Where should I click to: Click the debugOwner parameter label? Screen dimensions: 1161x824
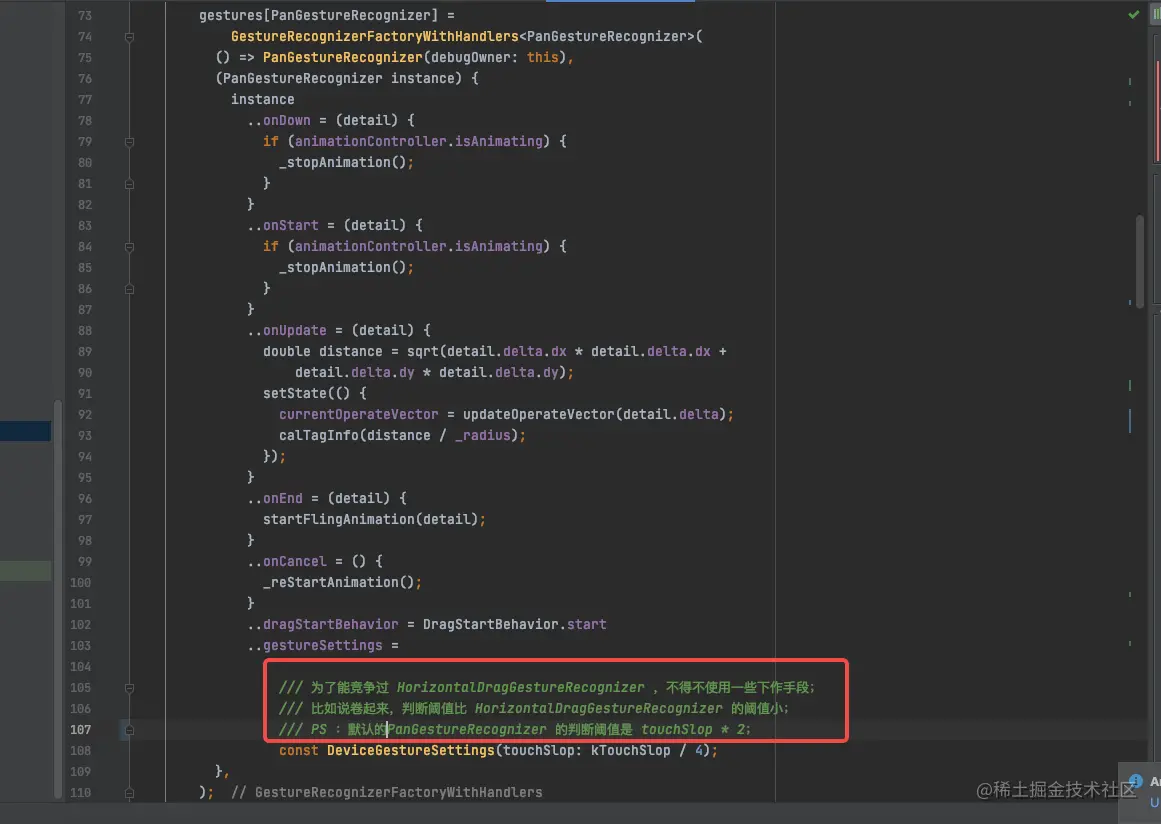[471, 57]
